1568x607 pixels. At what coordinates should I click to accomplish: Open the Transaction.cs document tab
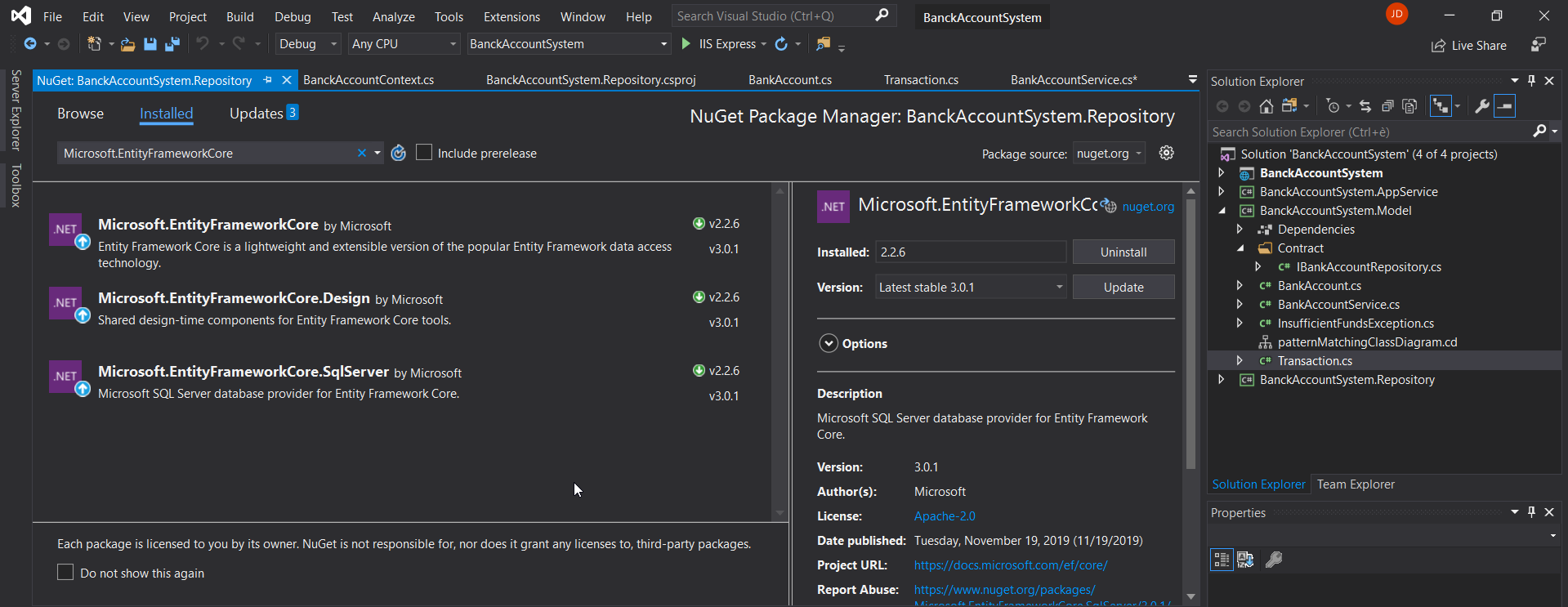click(x=921, y=79)
